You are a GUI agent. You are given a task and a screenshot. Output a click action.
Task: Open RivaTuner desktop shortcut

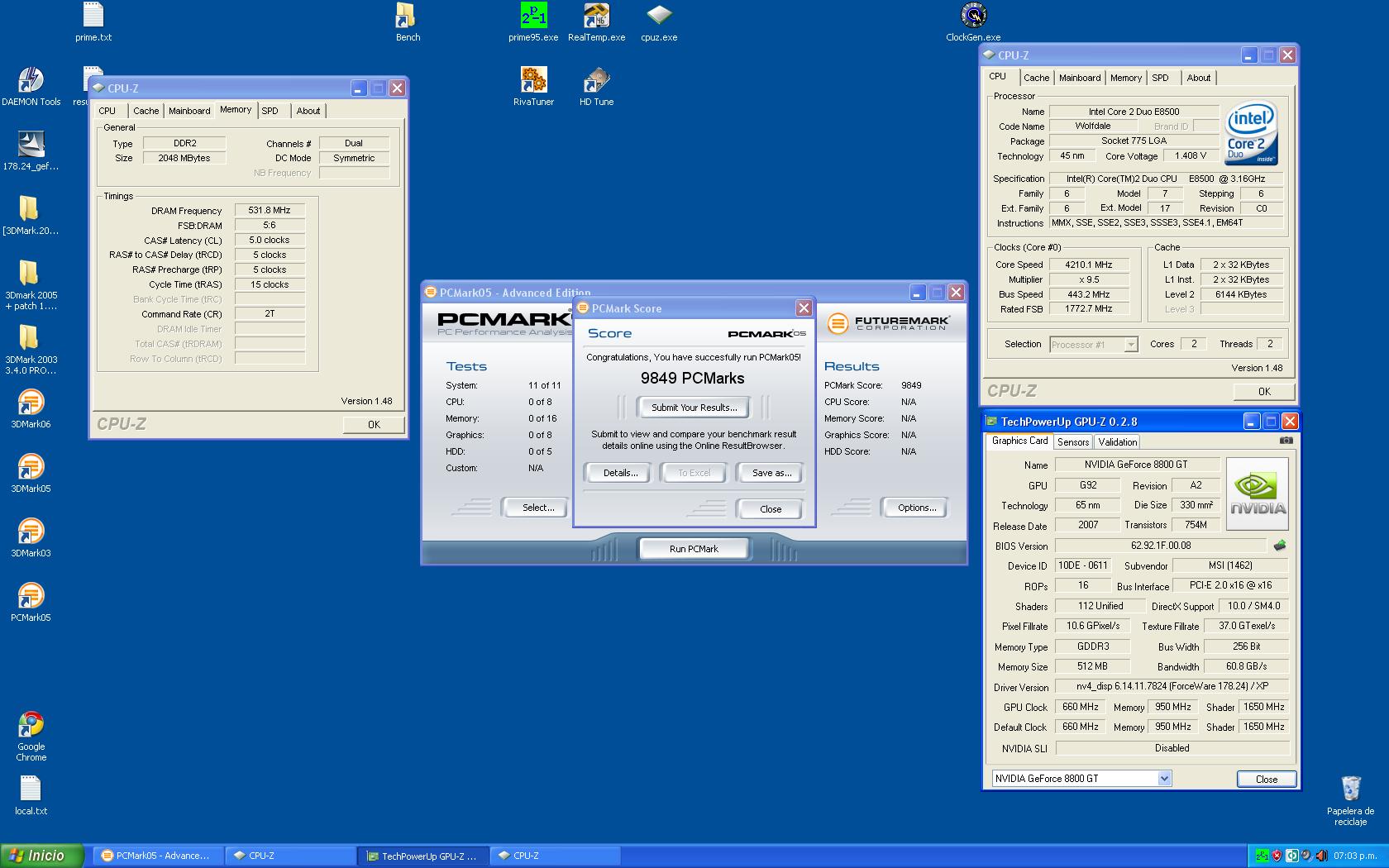533,87
